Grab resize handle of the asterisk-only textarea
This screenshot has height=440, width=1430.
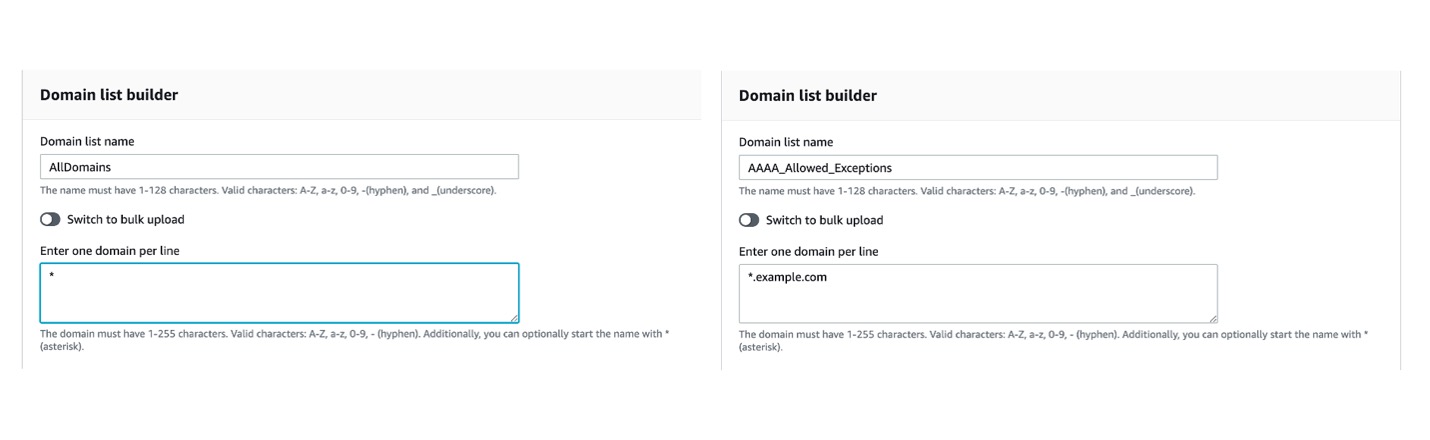pyautogui.click(x=513, y=317)
